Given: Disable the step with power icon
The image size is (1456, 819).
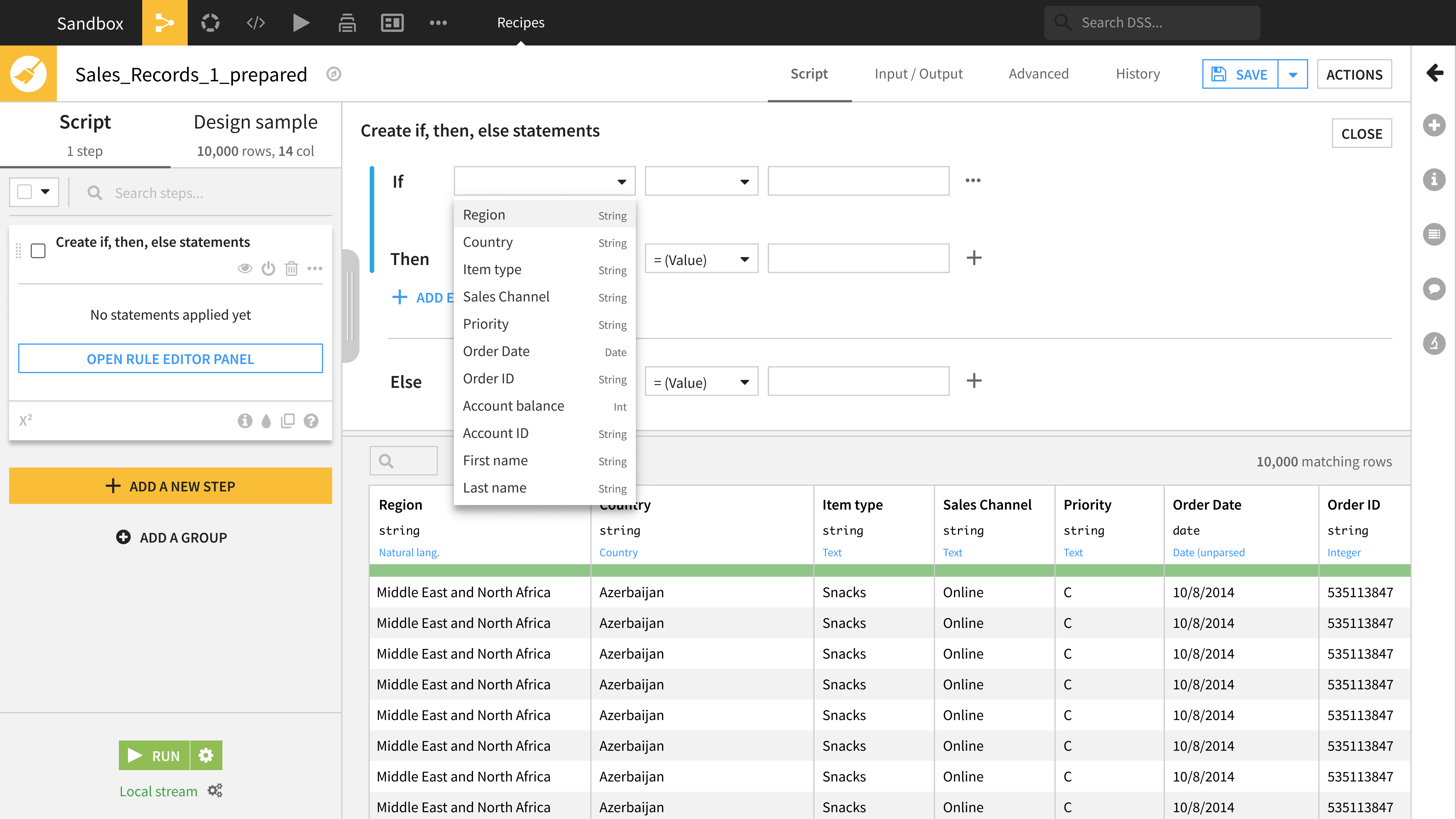Looking at the screenshot, I should (x=268, y=268).
